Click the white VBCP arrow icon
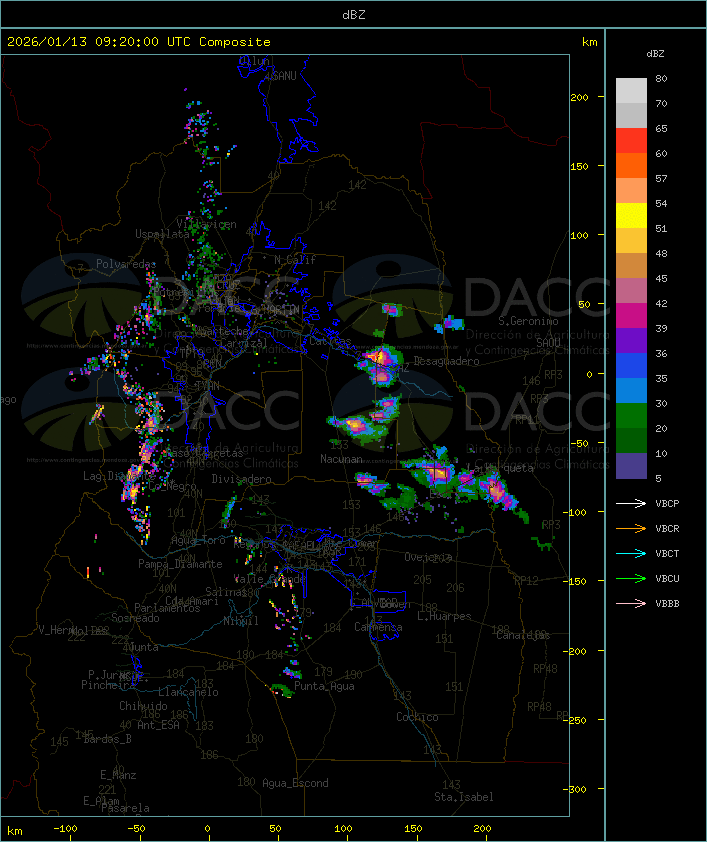The image size is (707, 842). pyautogui.click(x=632, y=503)
